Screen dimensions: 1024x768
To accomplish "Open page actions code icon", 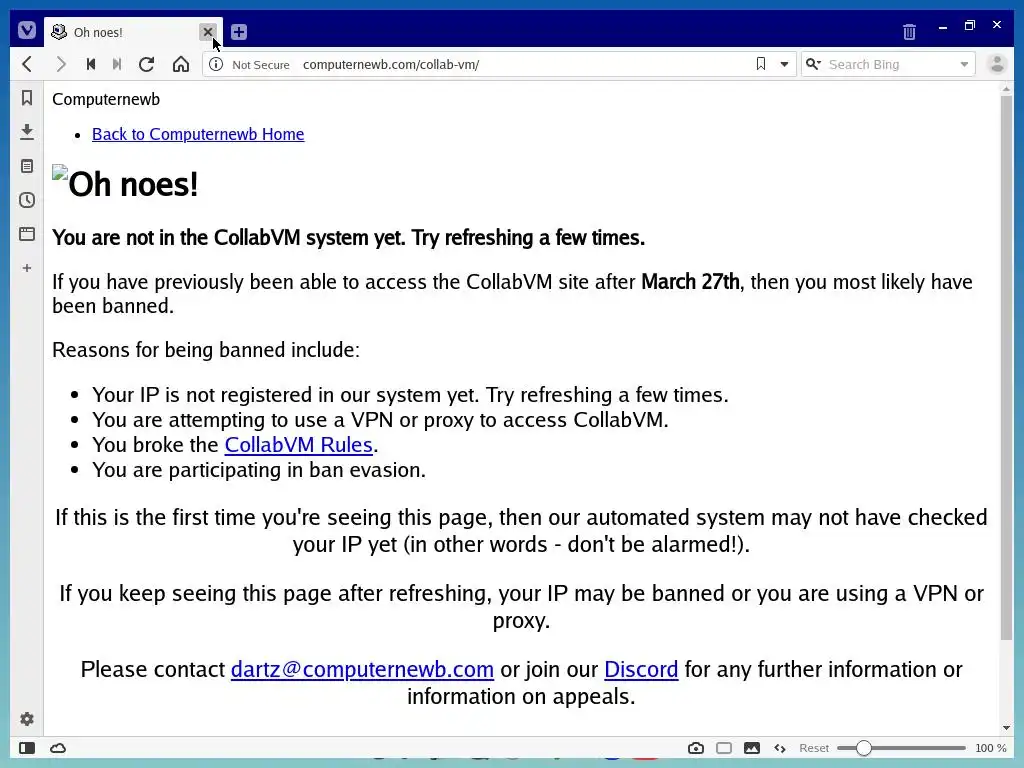I will tap(780, 748).
